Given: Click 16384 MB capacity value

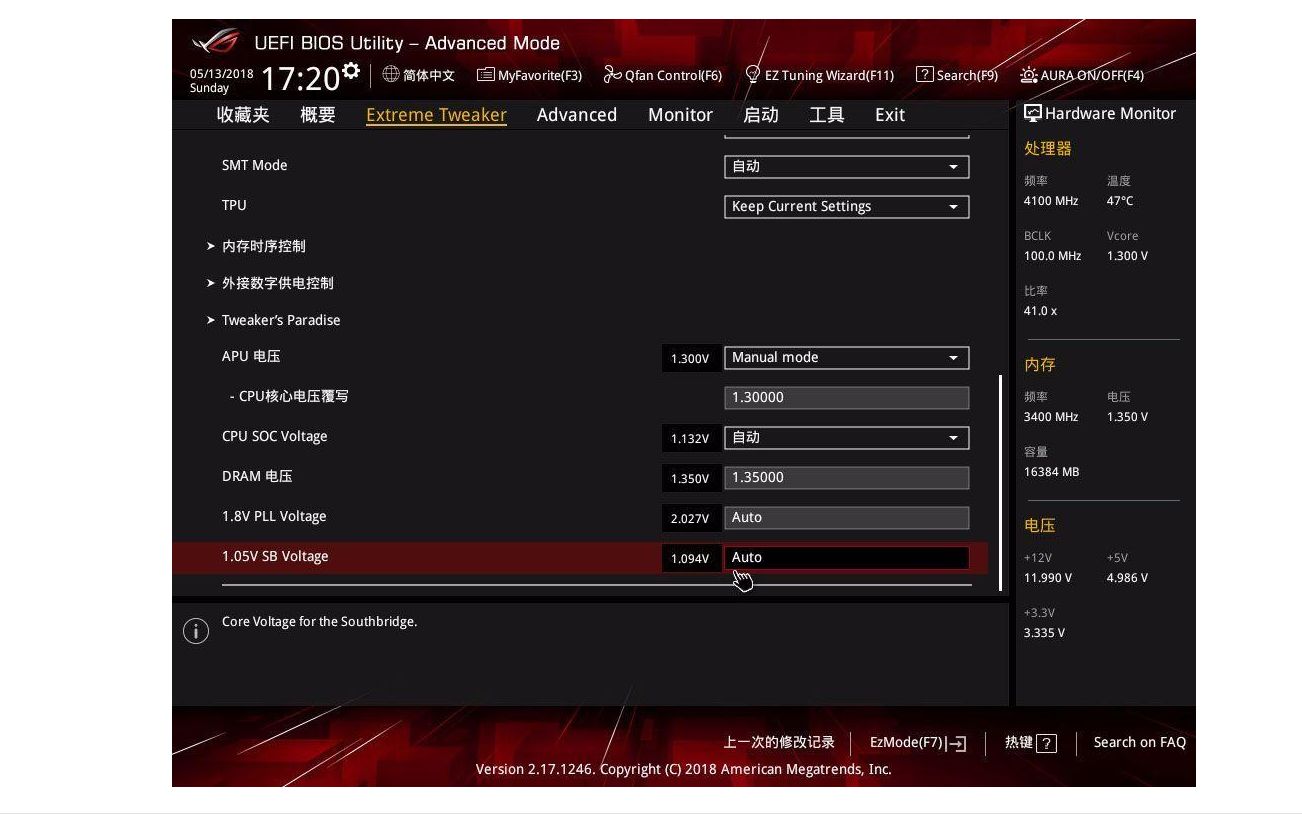Looking at the screenshot, I should [x=1051, y=472].
